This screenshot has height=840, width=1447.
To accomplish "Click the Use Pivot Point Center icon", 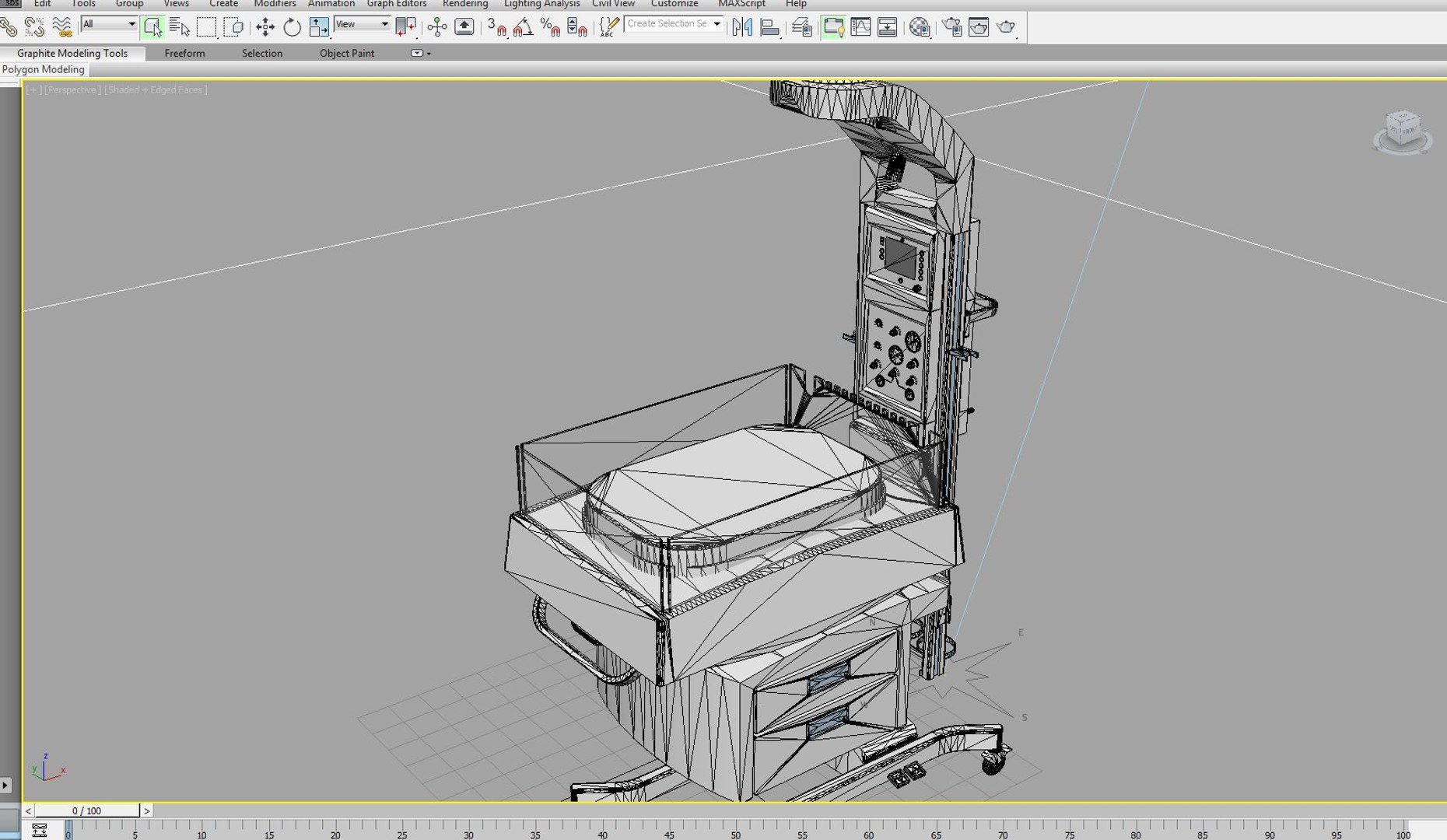I will coord(406,27).
